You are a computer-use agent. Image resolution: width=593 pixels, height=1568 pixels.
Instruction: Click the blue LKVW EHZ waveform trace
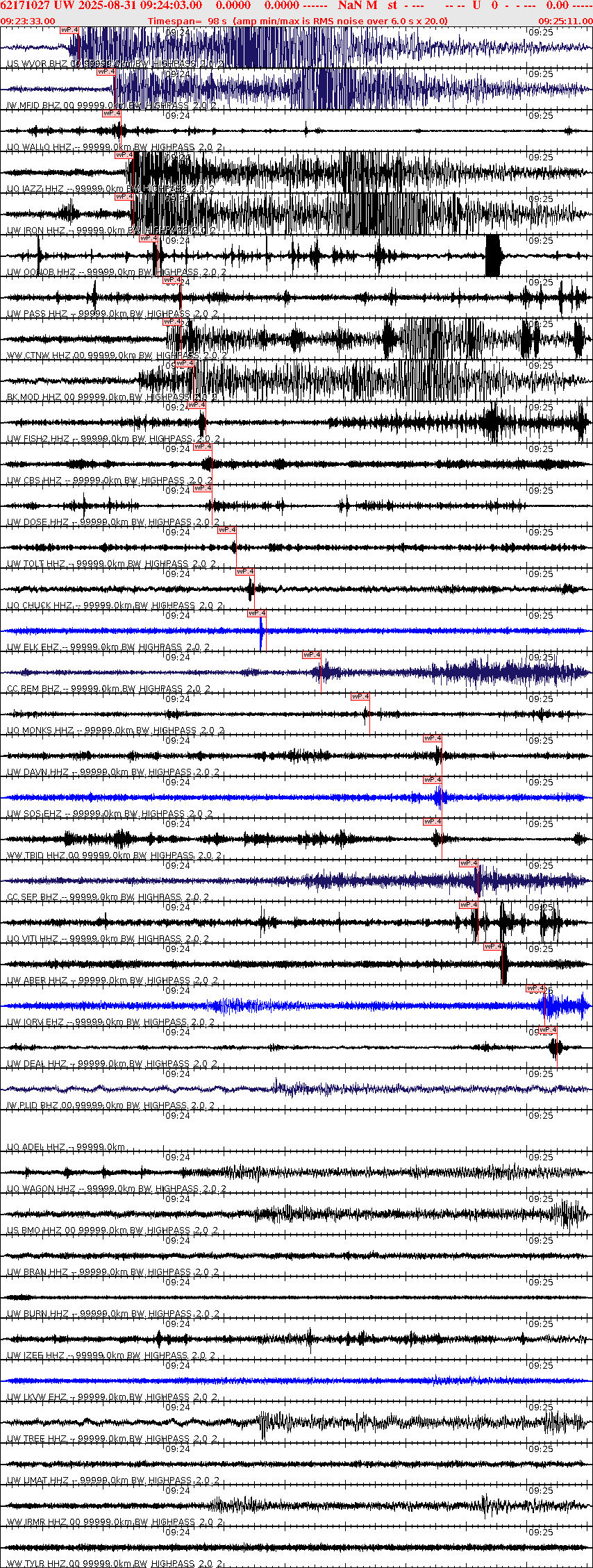296,1381
